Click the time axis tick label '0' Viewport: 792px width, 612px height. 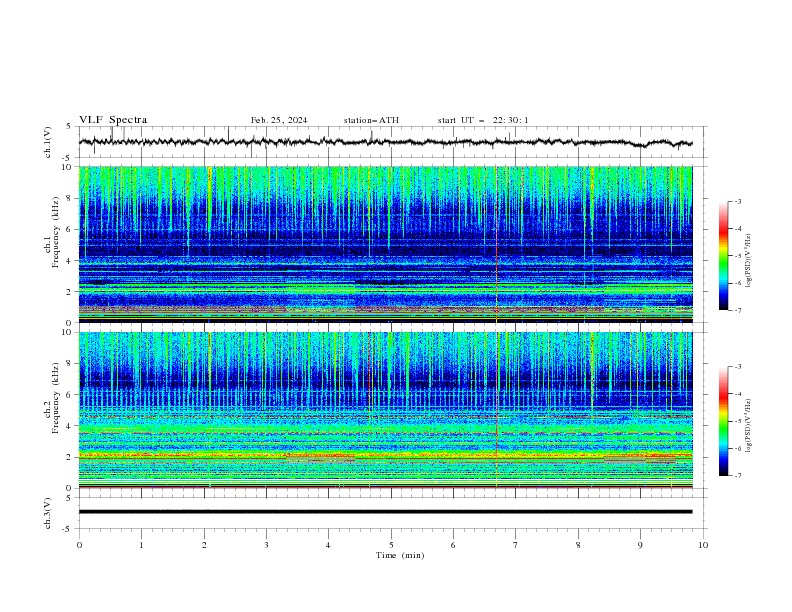[79, 545]
